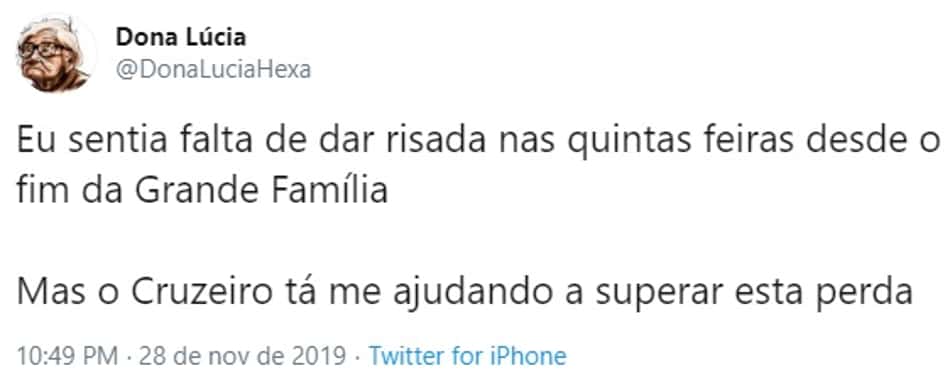Click the word Cruzeiro in the tweet
Screen dimensions: 950x390
[201, 294]
